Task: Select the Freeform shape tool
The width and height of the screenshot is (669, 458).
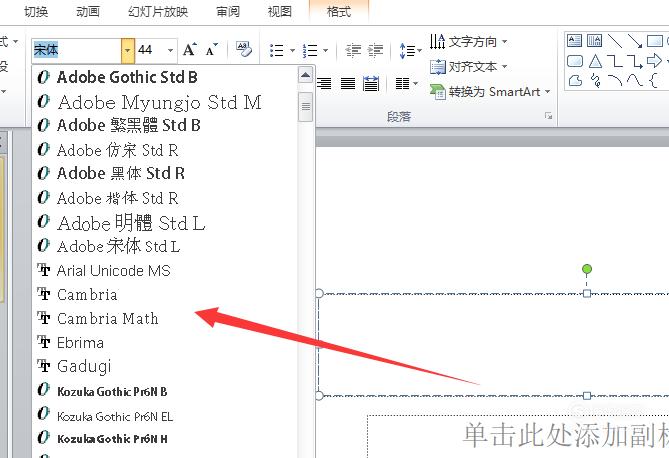Action: pyautogui.click(x=575, y=80)
